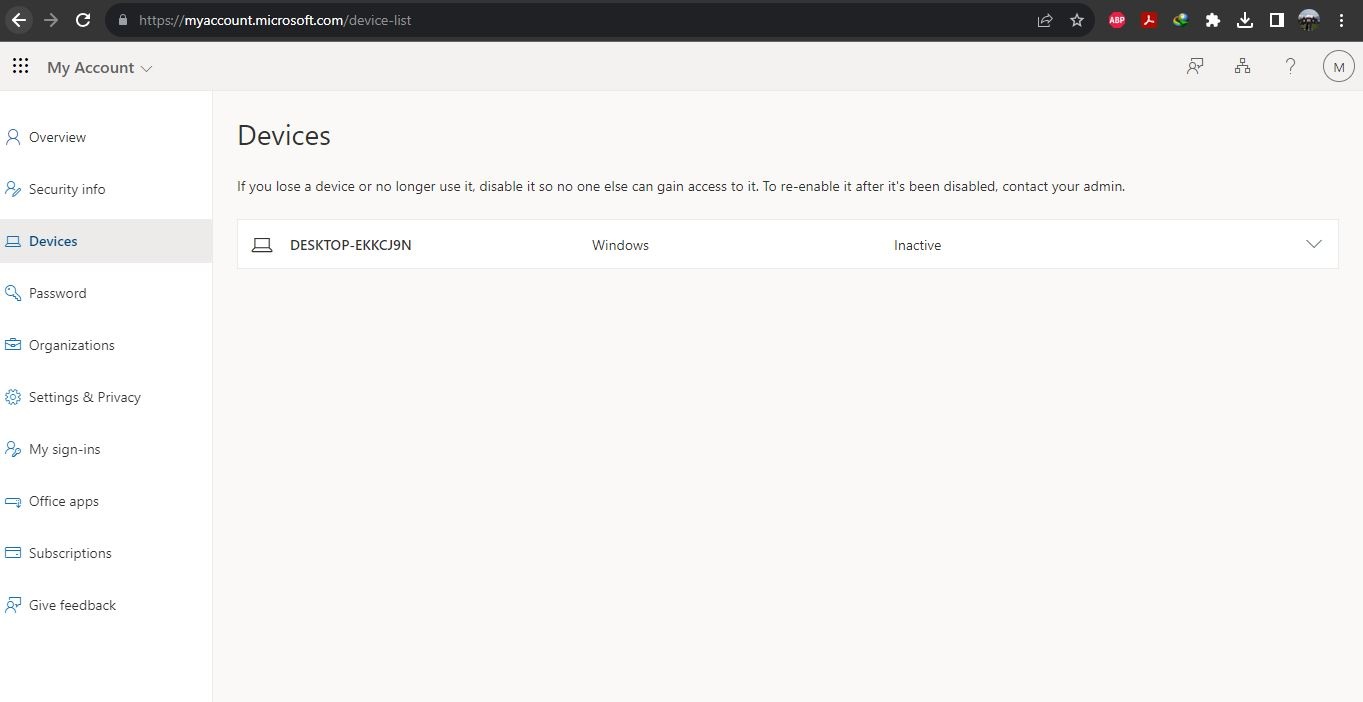The image size is (1363, 702).
Task: Click the Overview person icon
Action: [13, 137]
